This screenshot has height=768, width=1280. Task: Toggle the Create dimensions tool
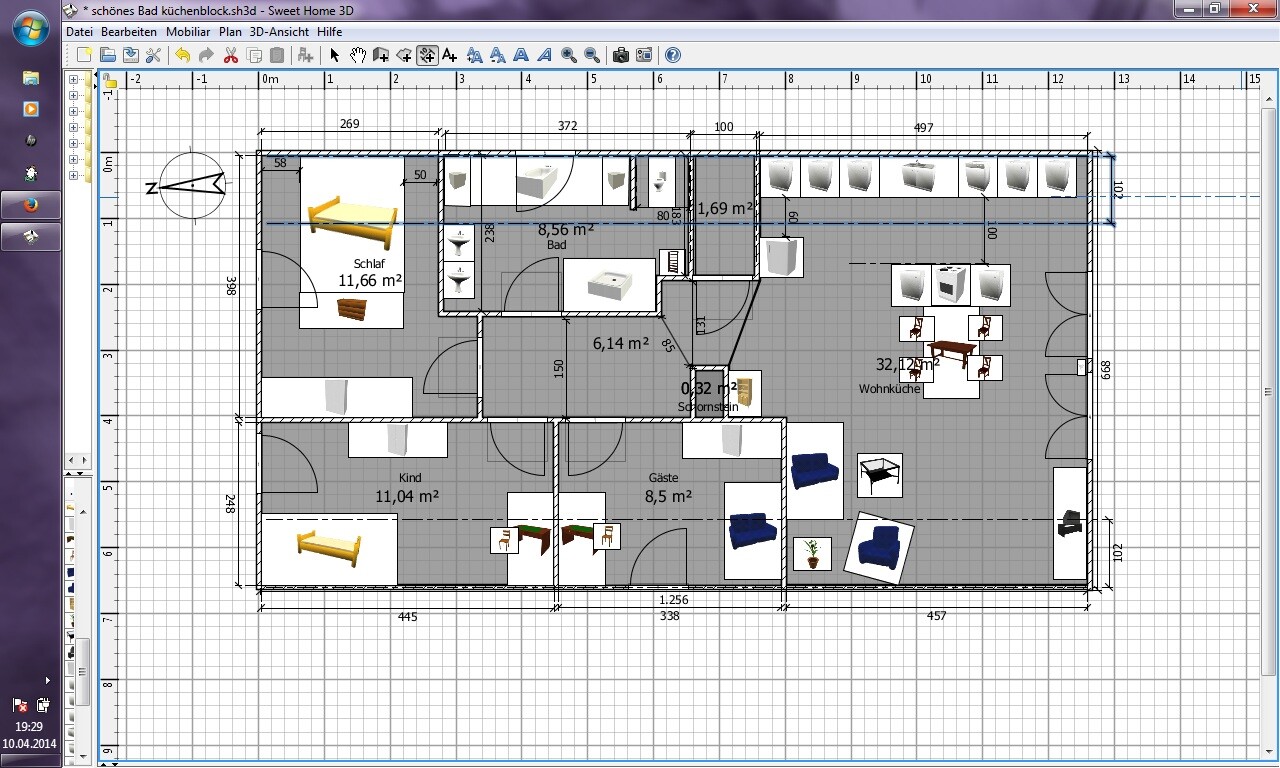[x=427, y=55]
